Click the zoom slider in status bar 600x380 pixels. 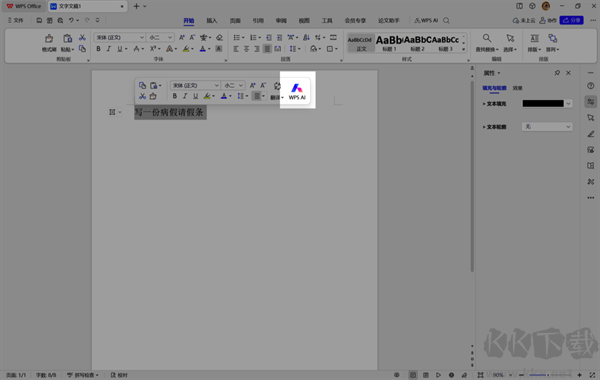[x=549, y=375]
